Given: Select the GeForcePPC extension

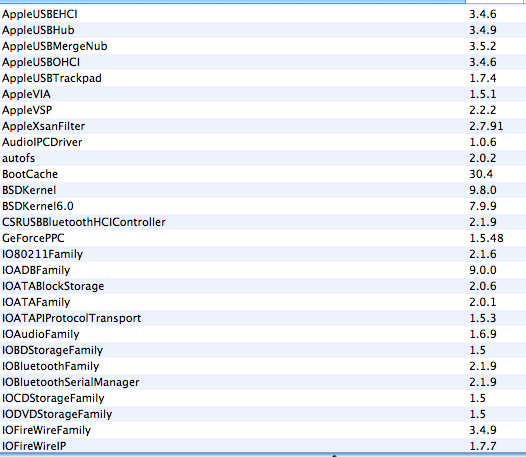Looking at the screenshot, I should coord(263,238).
